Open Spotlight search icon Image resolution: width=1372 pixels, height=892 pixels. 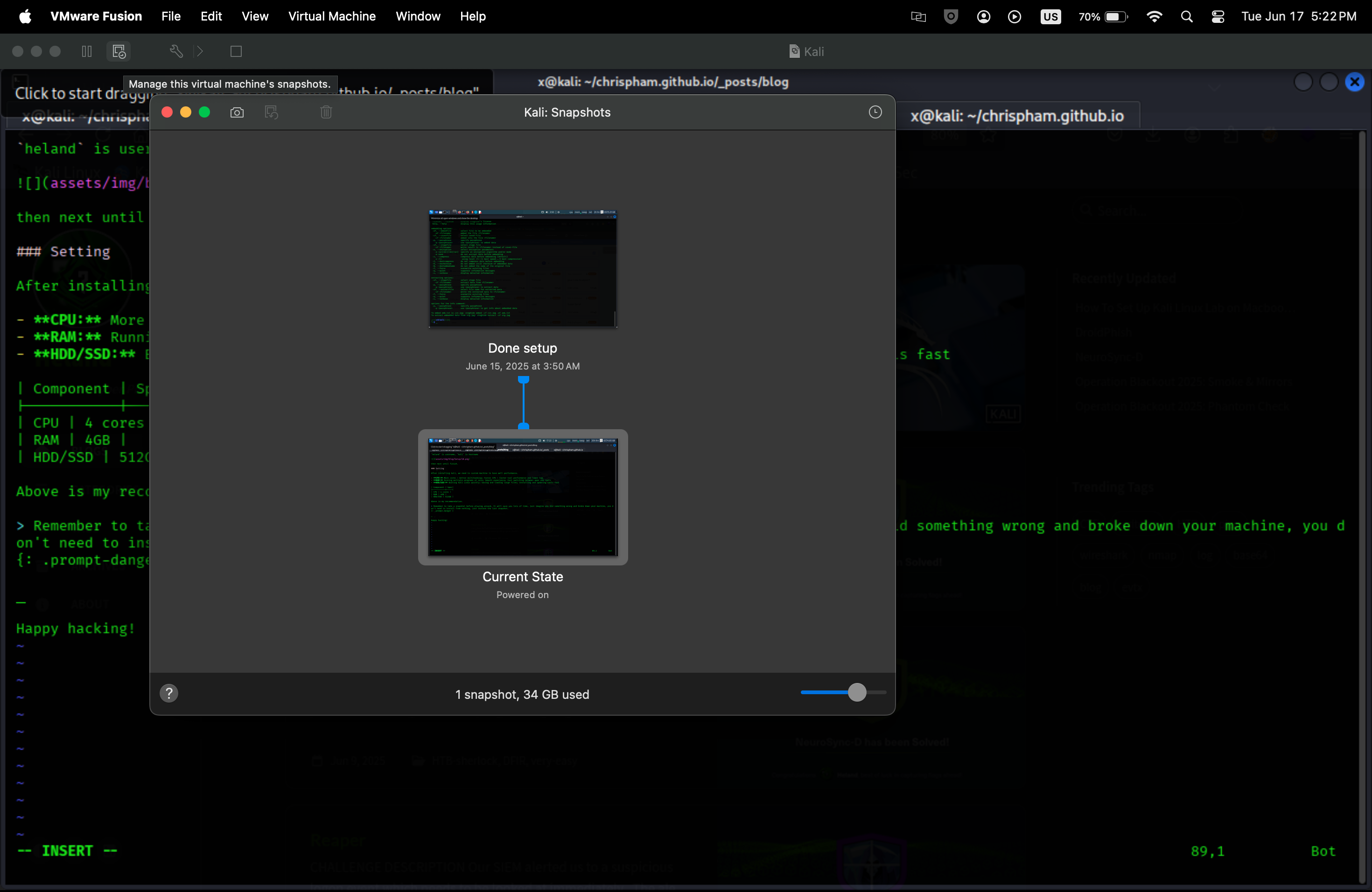[x=1186, y=17]
